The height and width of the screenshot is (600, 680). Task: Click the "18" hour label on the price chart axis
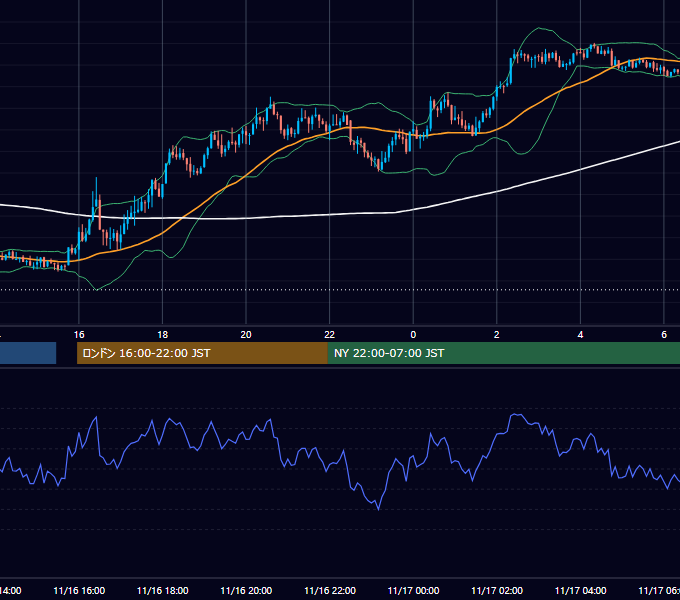click(x=163, y=335)
